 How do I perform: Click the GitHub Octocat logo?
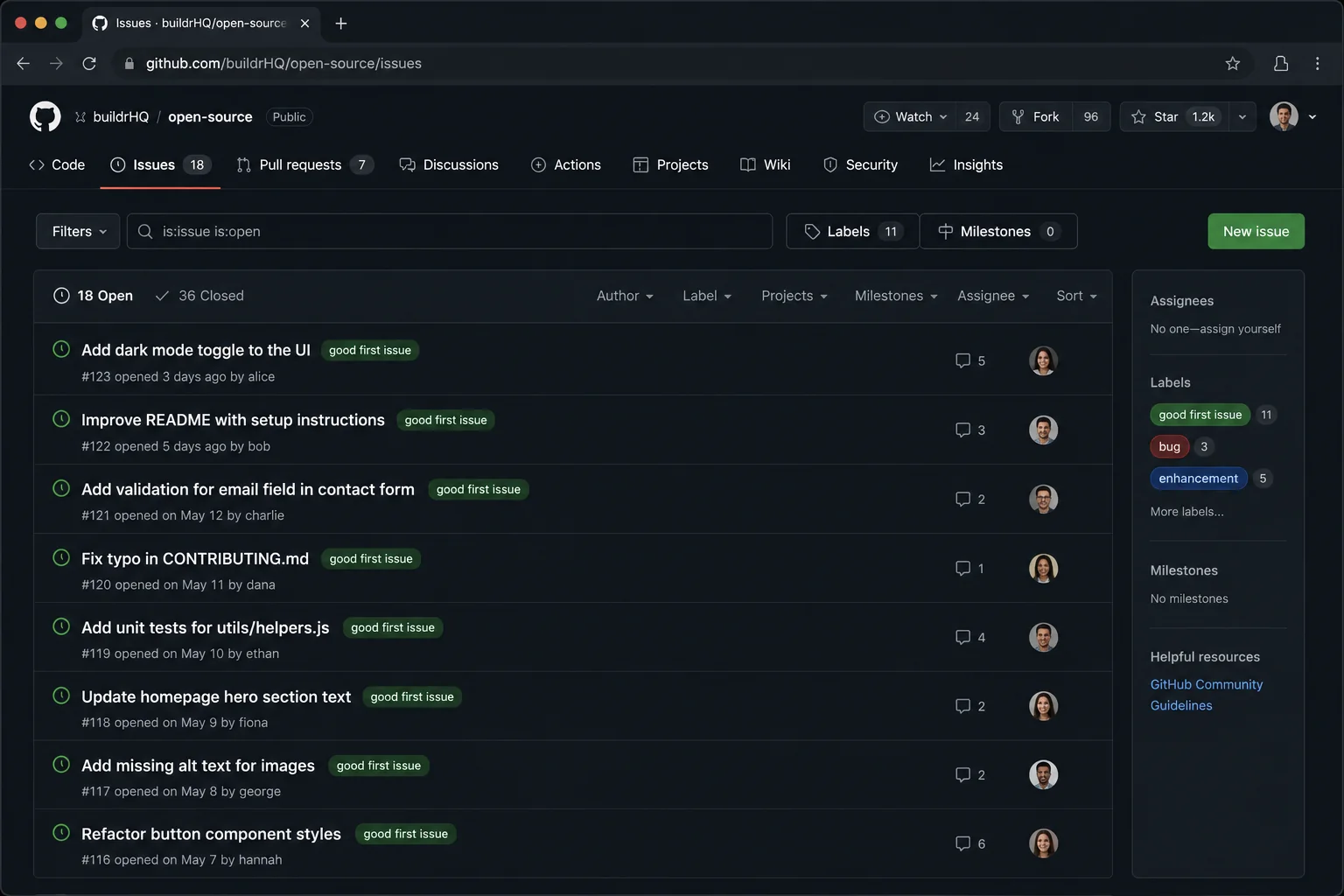pos(45,116)
